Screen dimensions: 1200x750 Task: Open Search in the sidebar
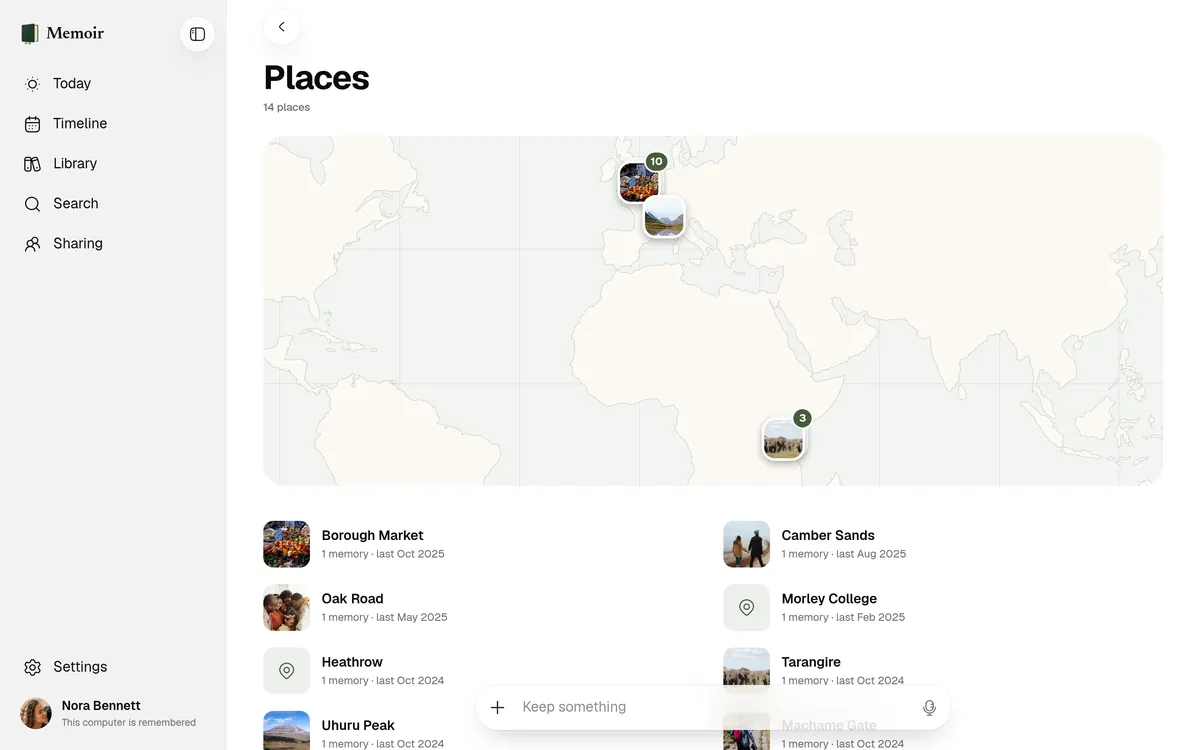click(x=113, y=204)
